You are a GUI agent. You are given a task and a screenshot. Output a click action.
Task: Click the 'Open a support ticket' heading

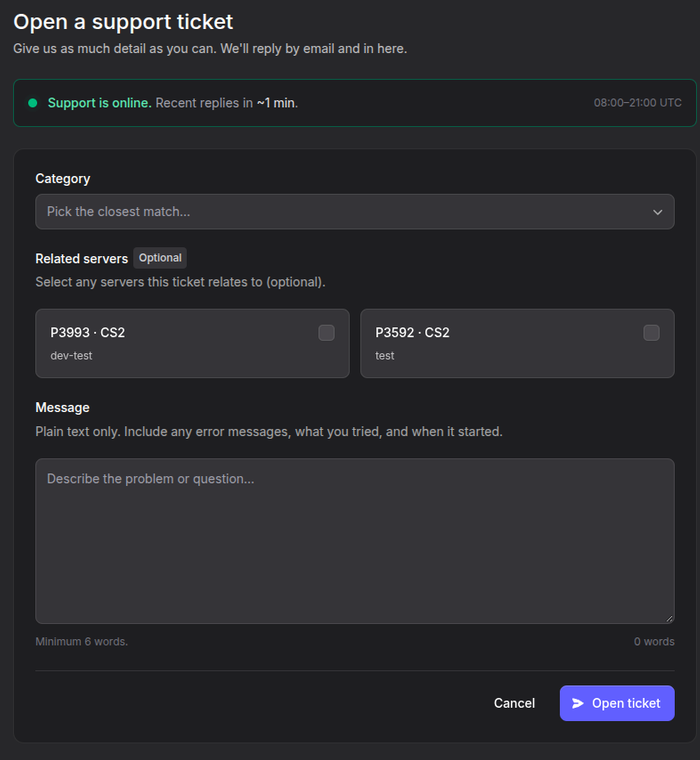pyautogui.click(x=123, y=22)
